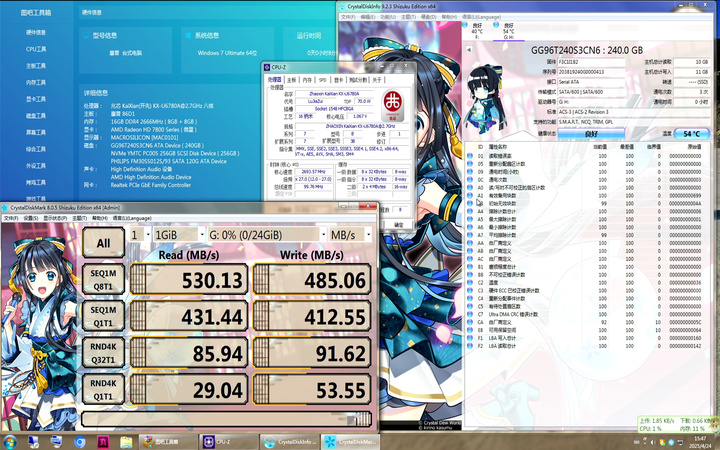Click the CrystalDiskInfo taskbar button

pos(289,442)
